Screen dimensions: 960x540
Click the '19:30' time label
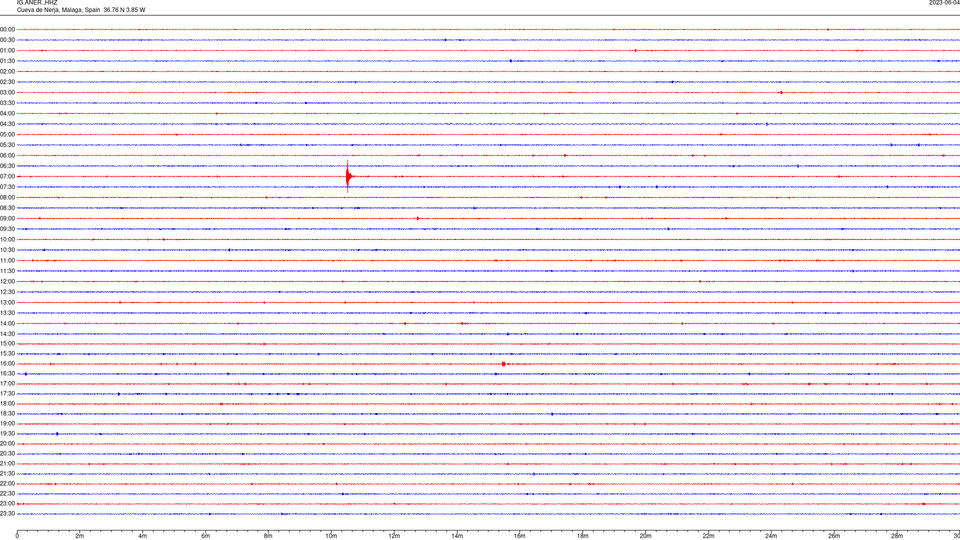[7, 433]
